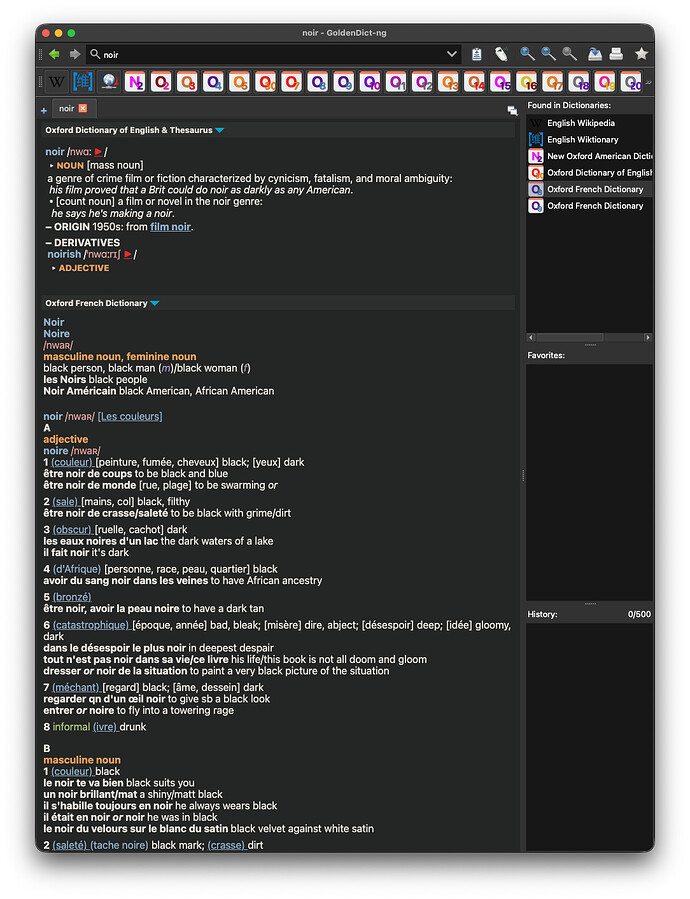Toggle the Wikipedia W dictionary icon
This screenshot has height=899, width=690.
point(56,82)
